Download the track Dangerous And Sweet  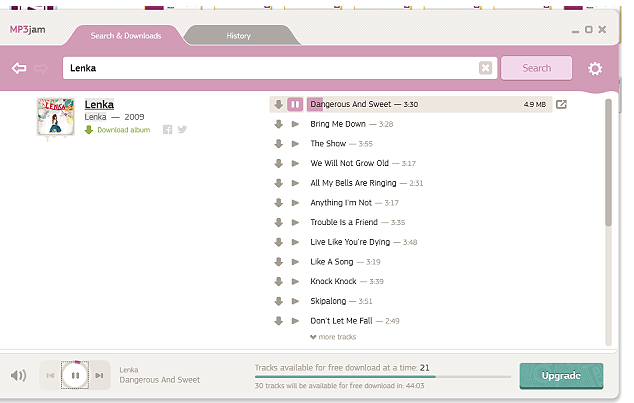pyautogui.click(x=279, y=104)
